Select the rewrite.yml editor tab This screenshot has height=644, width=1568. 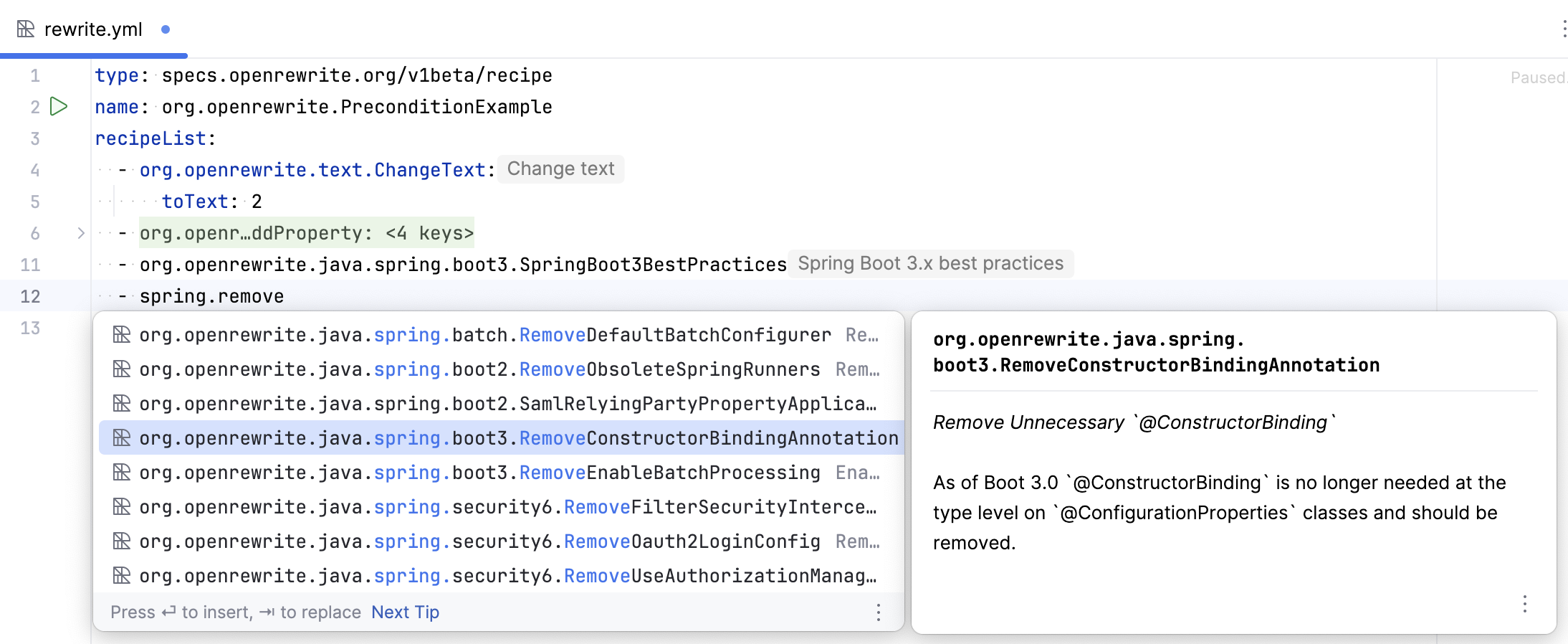(93, 29)
